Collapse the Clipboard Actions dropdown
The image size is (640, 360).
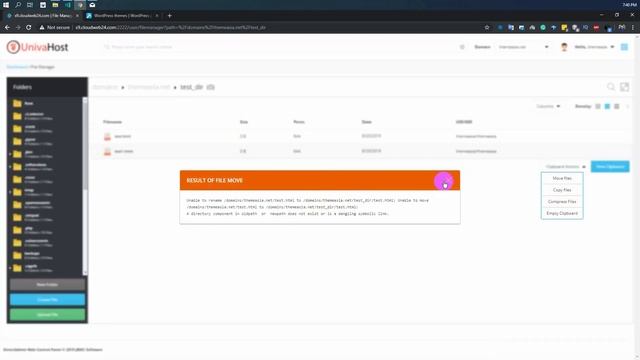(565, 167)
